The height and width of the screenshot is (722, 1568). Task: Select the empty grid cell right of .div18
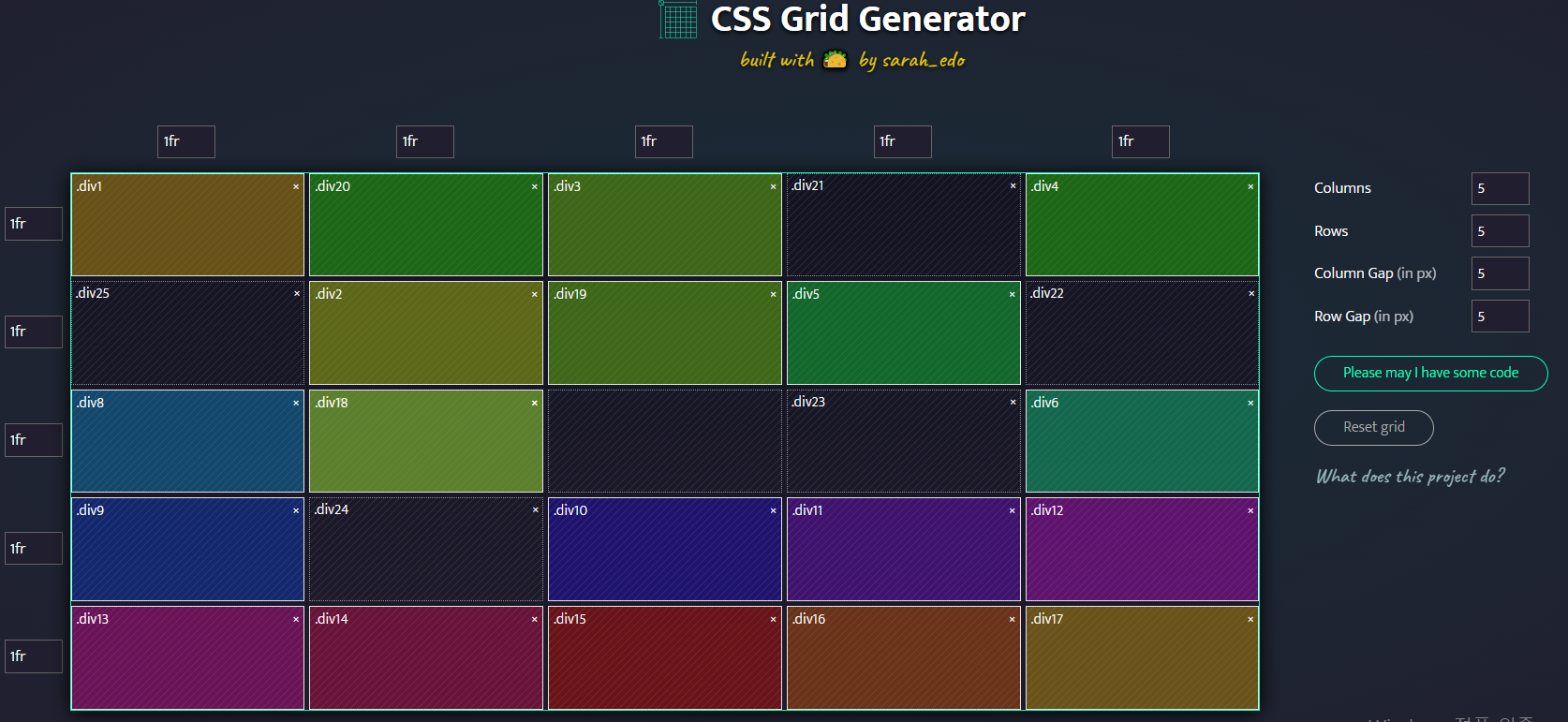coord(665,441)
